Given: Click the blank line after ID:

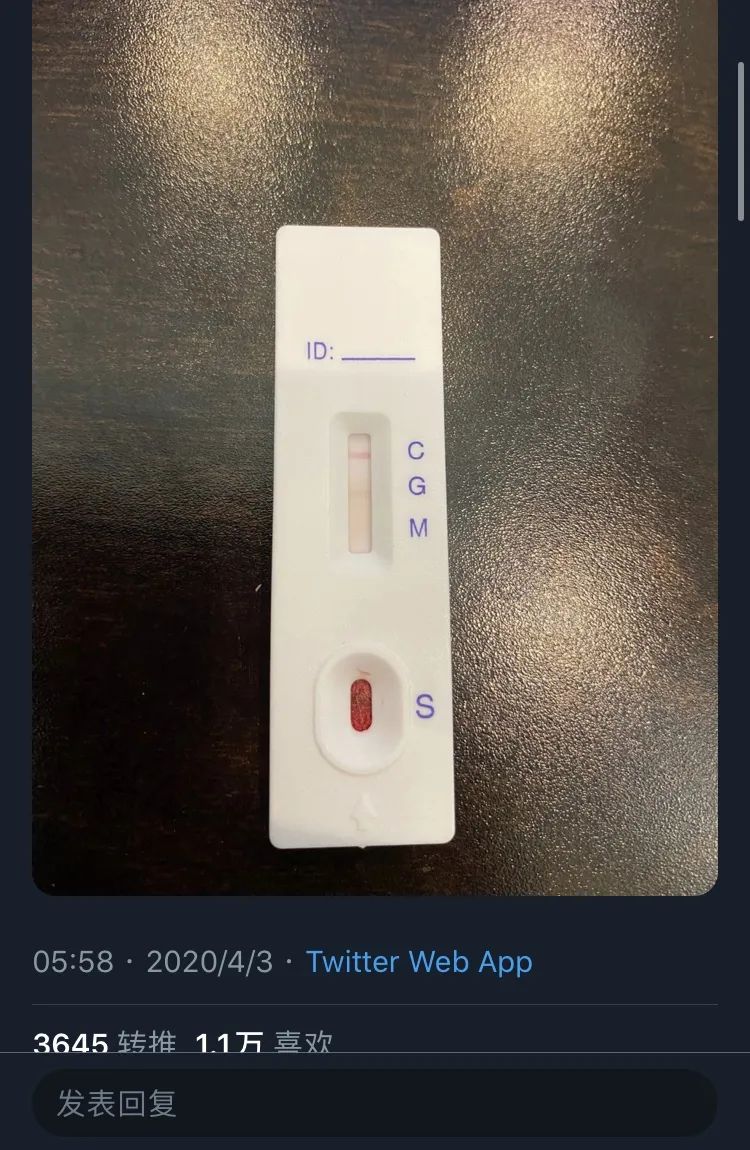Looking at the screenshot, I should click(x=378, y=357).
